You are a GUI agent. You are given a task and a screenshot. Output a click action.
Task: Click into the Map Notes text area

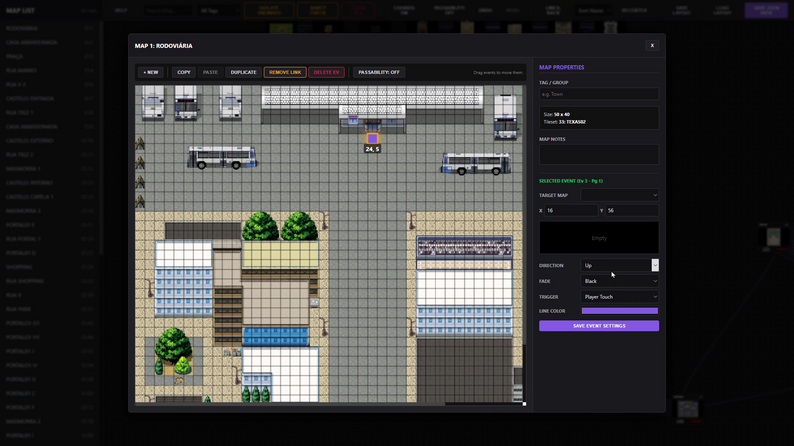tap(599, 154)
